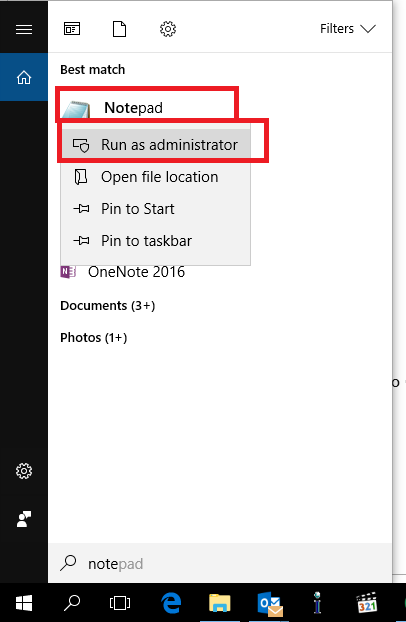
Task: Filter results by Apps icon
Action: [72, 29]
